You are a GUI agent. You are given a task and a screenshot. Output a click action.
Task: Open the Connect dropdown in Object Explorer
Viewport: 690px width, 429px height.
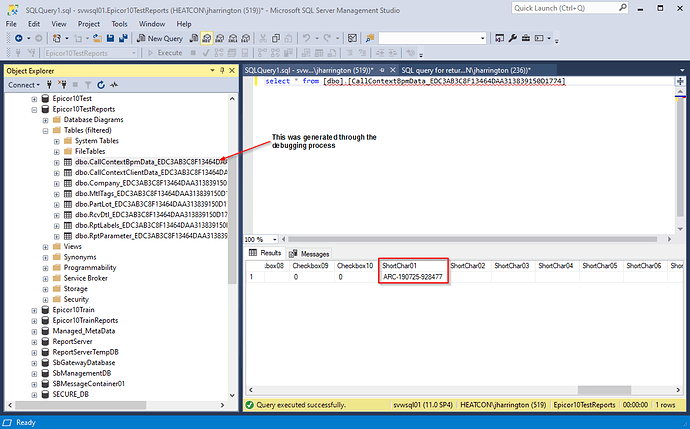point(24,85)
